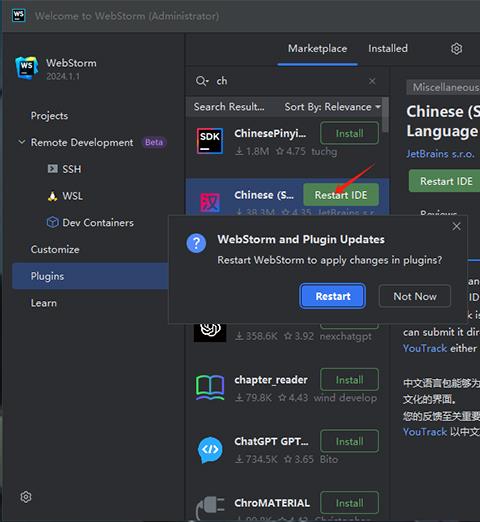The height and width of the screenshot is (522, 480).
Task: Click the ChatGPT GPT Bito plugin icon
Action: tap(210, 450)
